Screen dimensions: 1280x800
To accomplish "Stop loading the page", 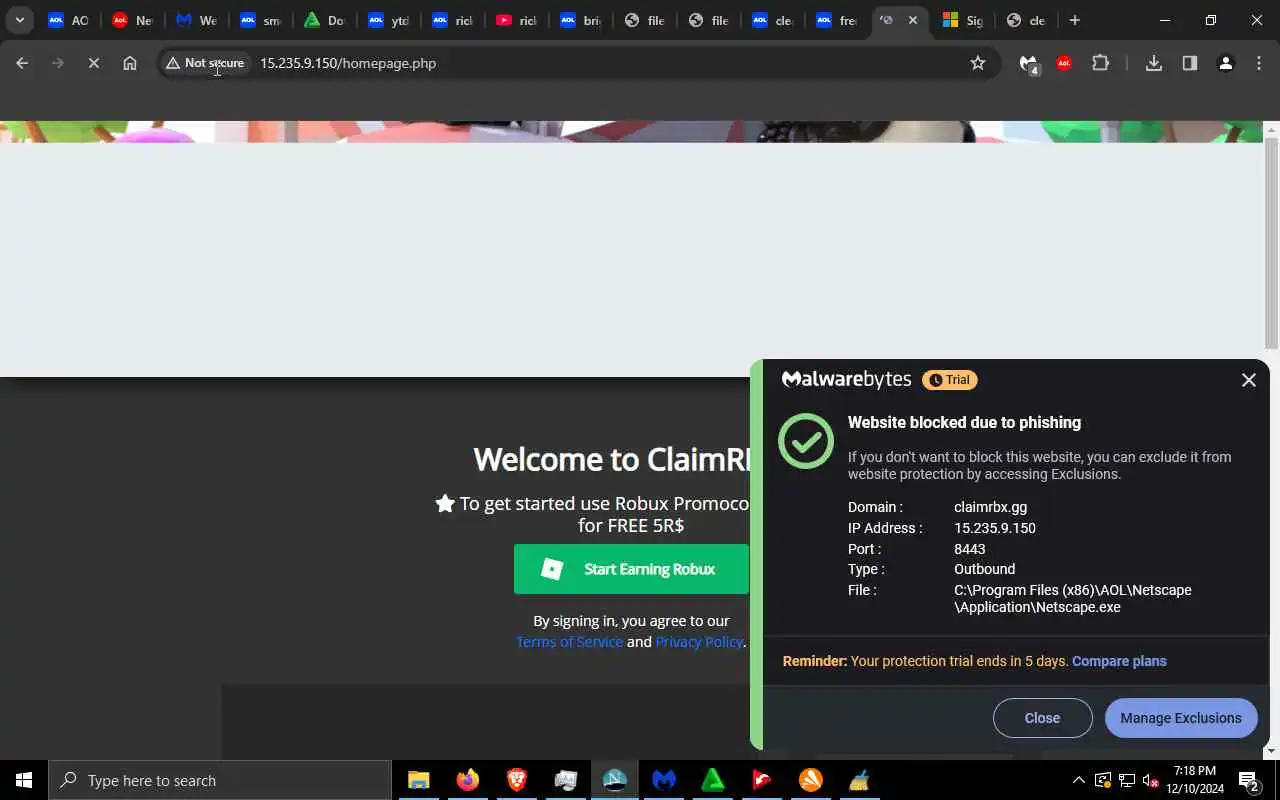I will [93, 63].
